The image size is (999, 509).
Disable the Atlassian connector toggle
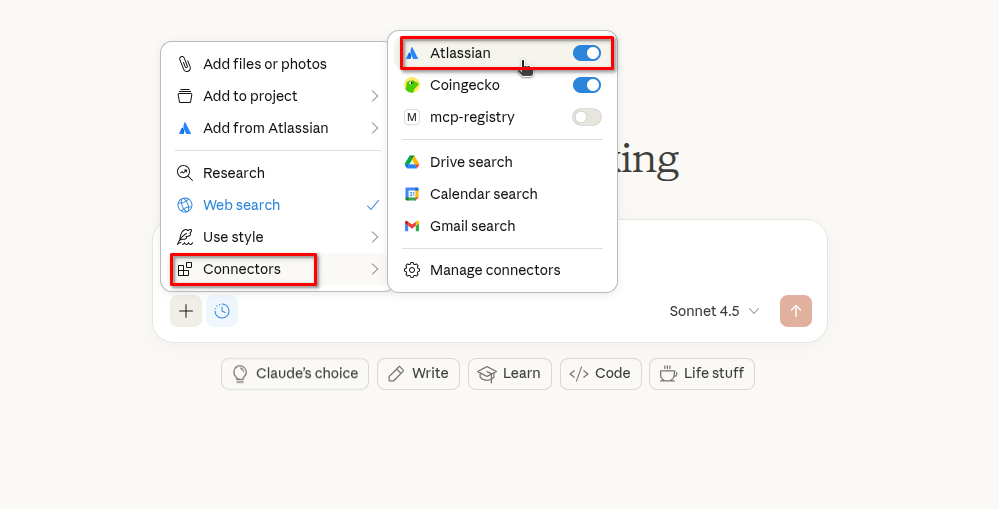(587, 53)
